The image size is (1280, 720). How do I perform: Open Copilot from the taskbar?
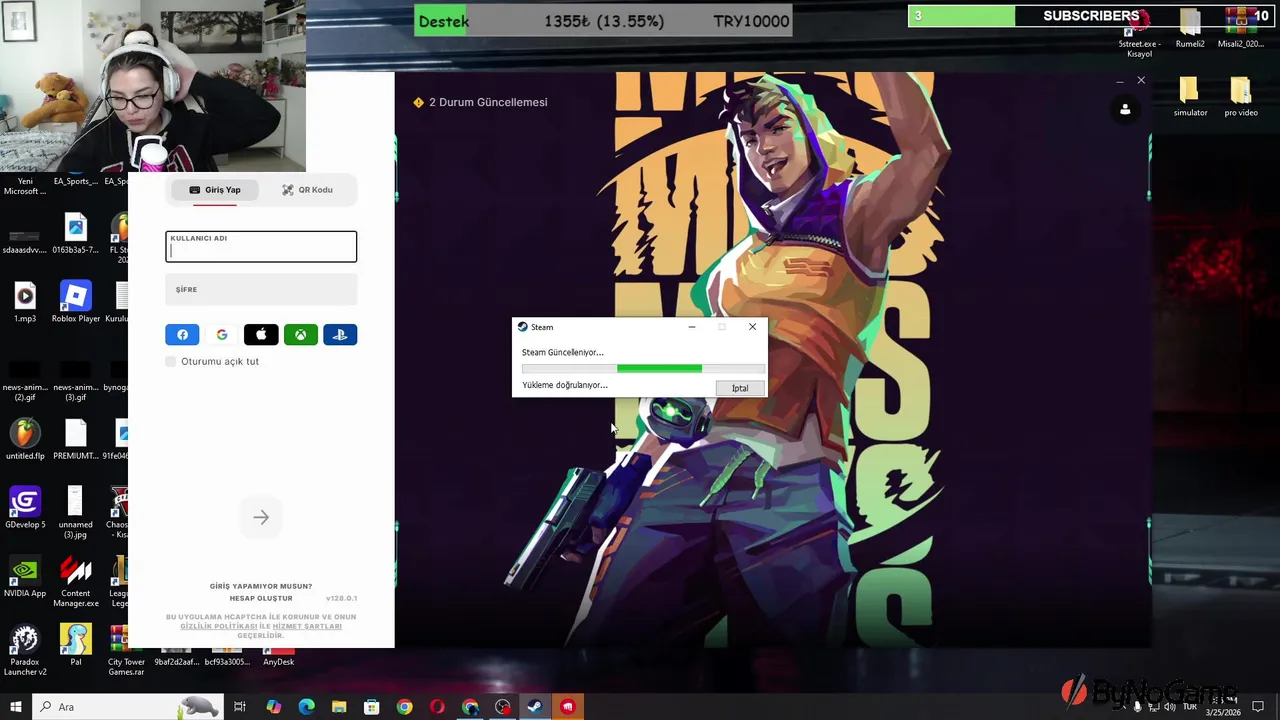point(273,707)
